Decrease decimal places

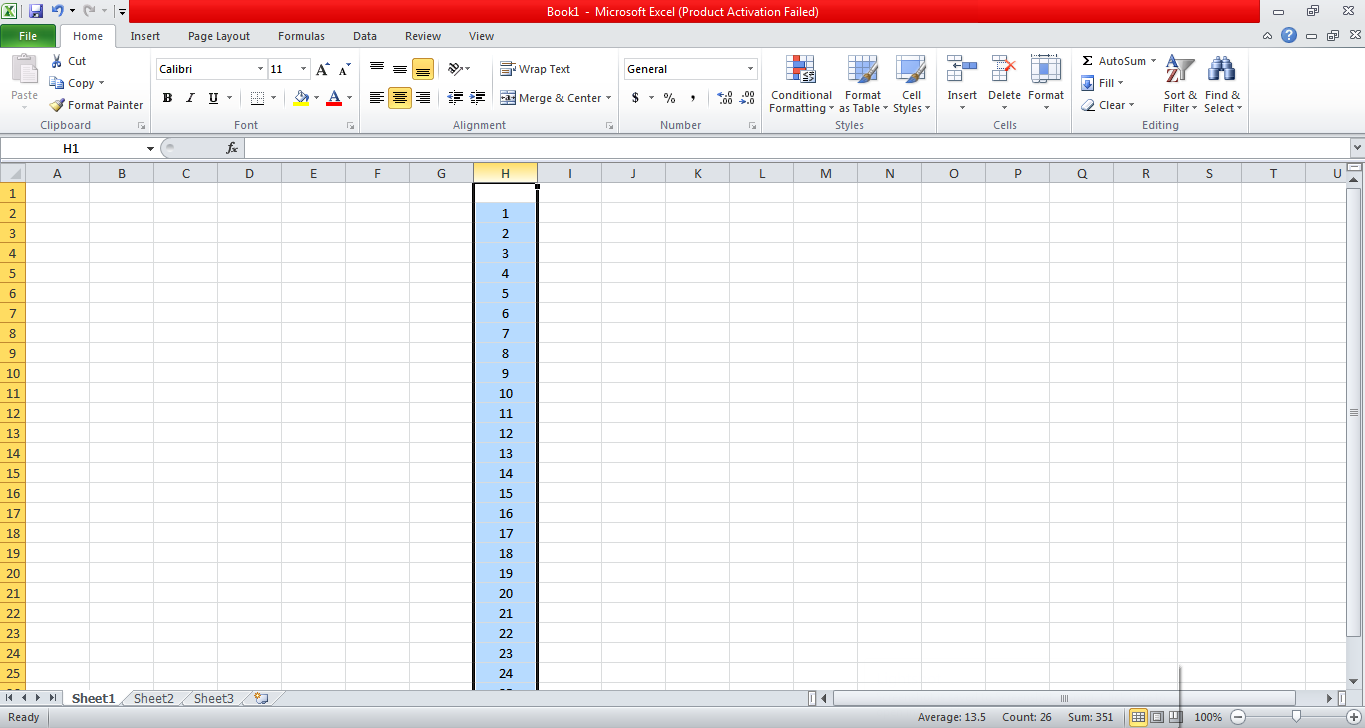coord(748,98)
